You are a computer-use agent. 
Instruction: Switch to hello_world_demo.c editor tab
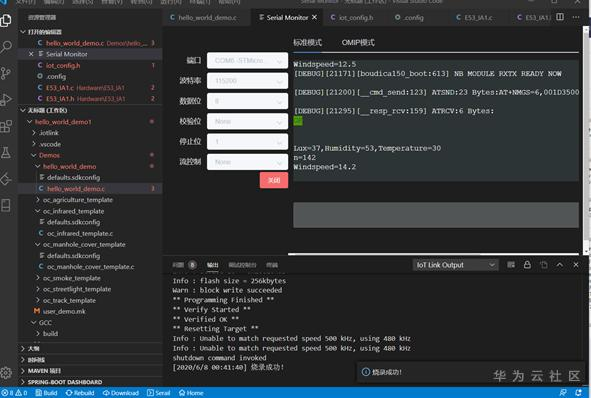point(207,17)
